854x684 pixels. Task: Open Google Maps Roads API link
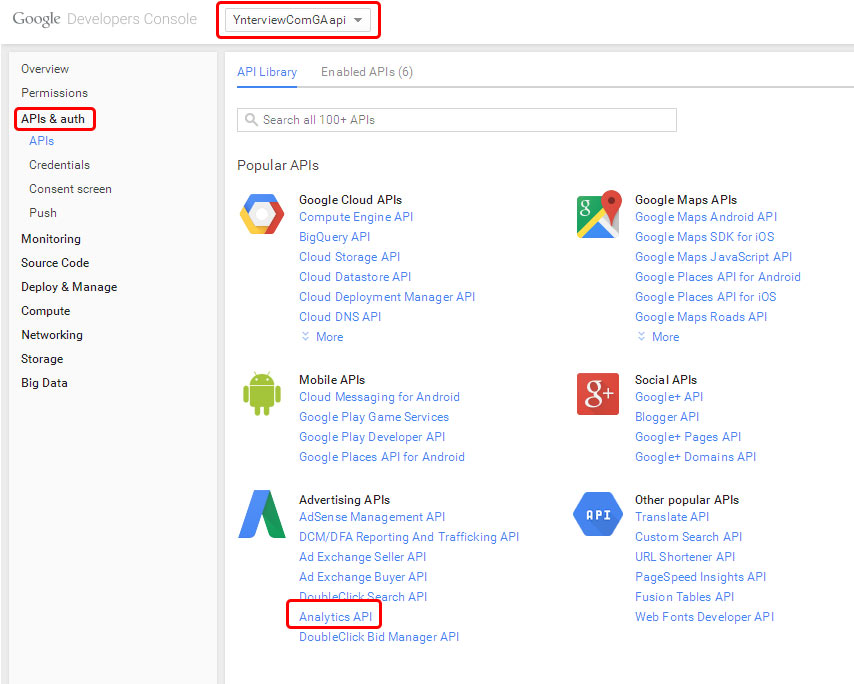point(701,316)
